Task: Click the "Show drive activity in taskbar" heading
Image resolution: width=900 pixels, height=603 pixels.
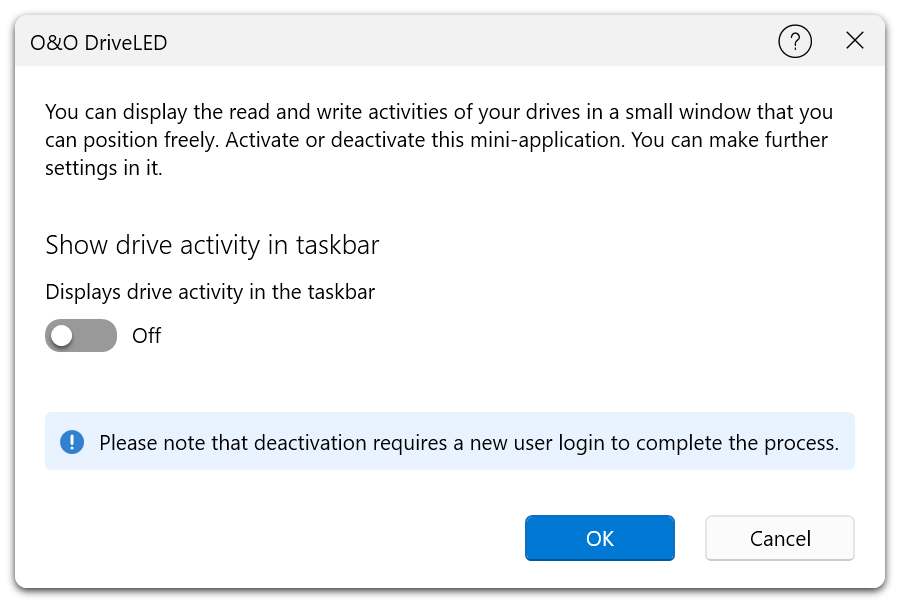Action: click(212, 245)
